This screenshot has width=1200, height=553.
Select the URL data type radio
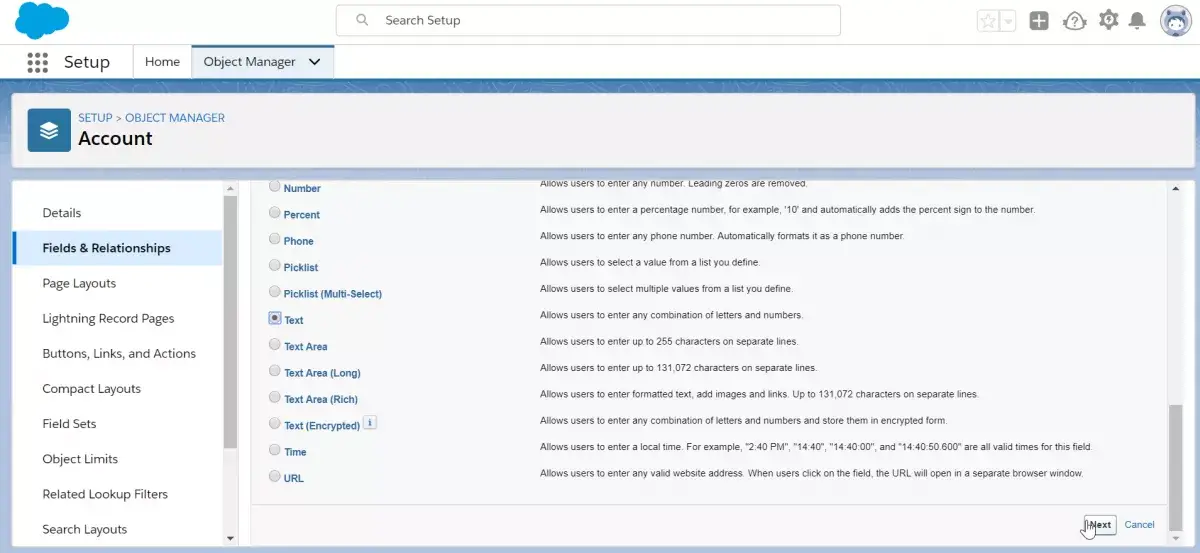tap(275, 476)
